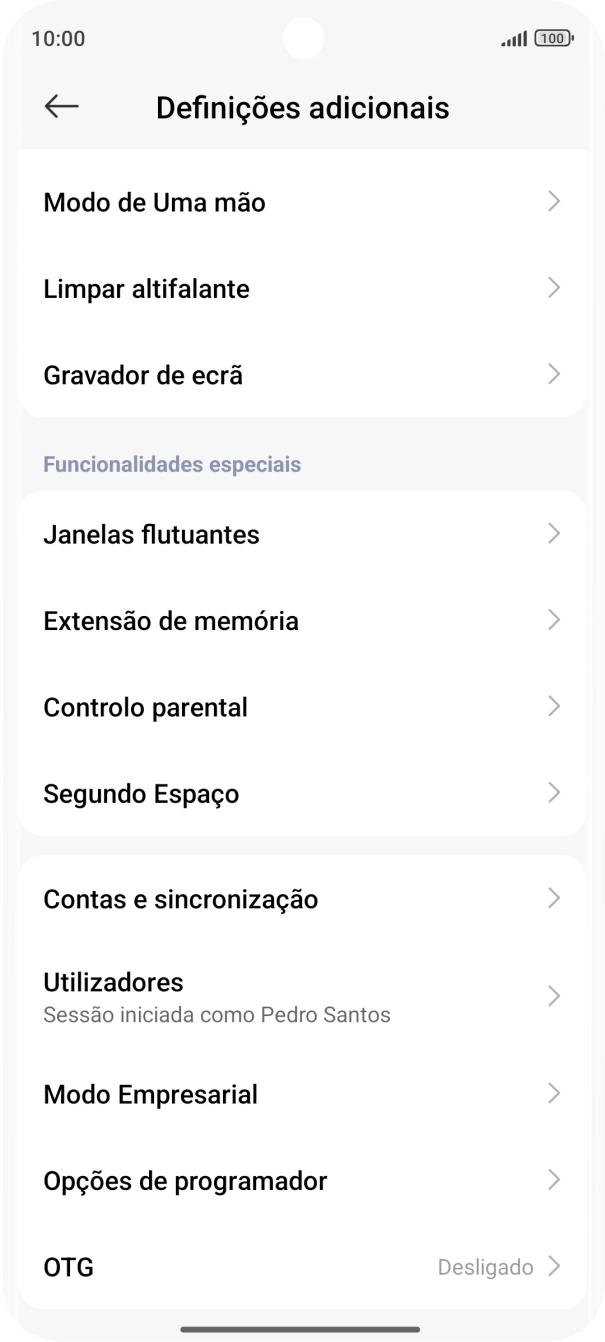Expand Controlo parental settings
Image resolution: width=605 pixels, height=1342 pixels.
[146, 707]
